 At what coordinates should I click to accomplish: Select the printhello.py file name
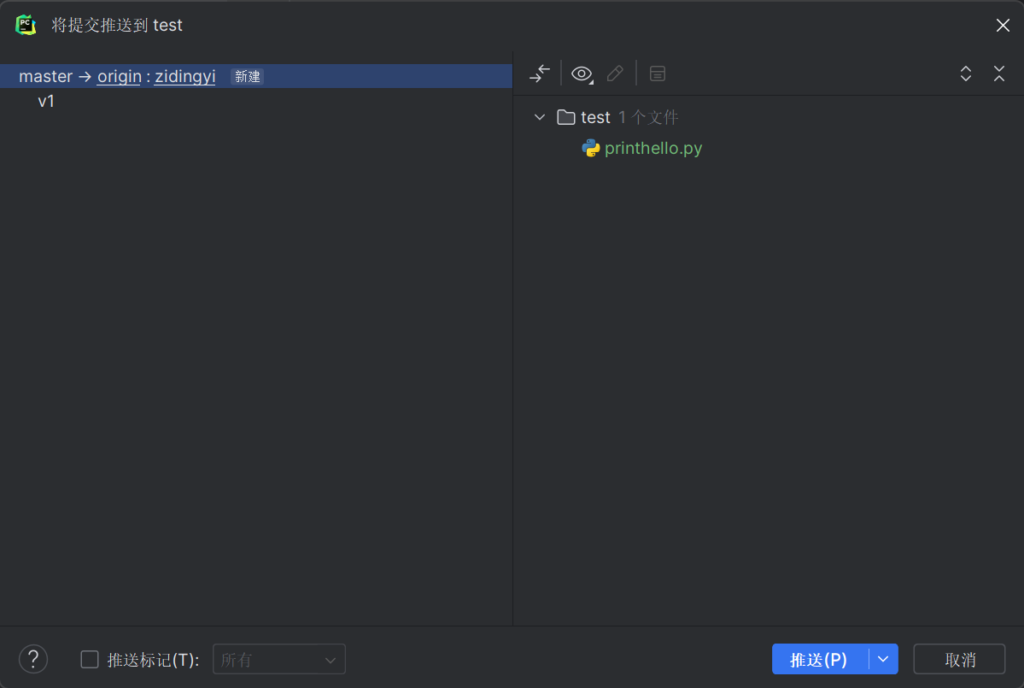click(x=653, y=148)
